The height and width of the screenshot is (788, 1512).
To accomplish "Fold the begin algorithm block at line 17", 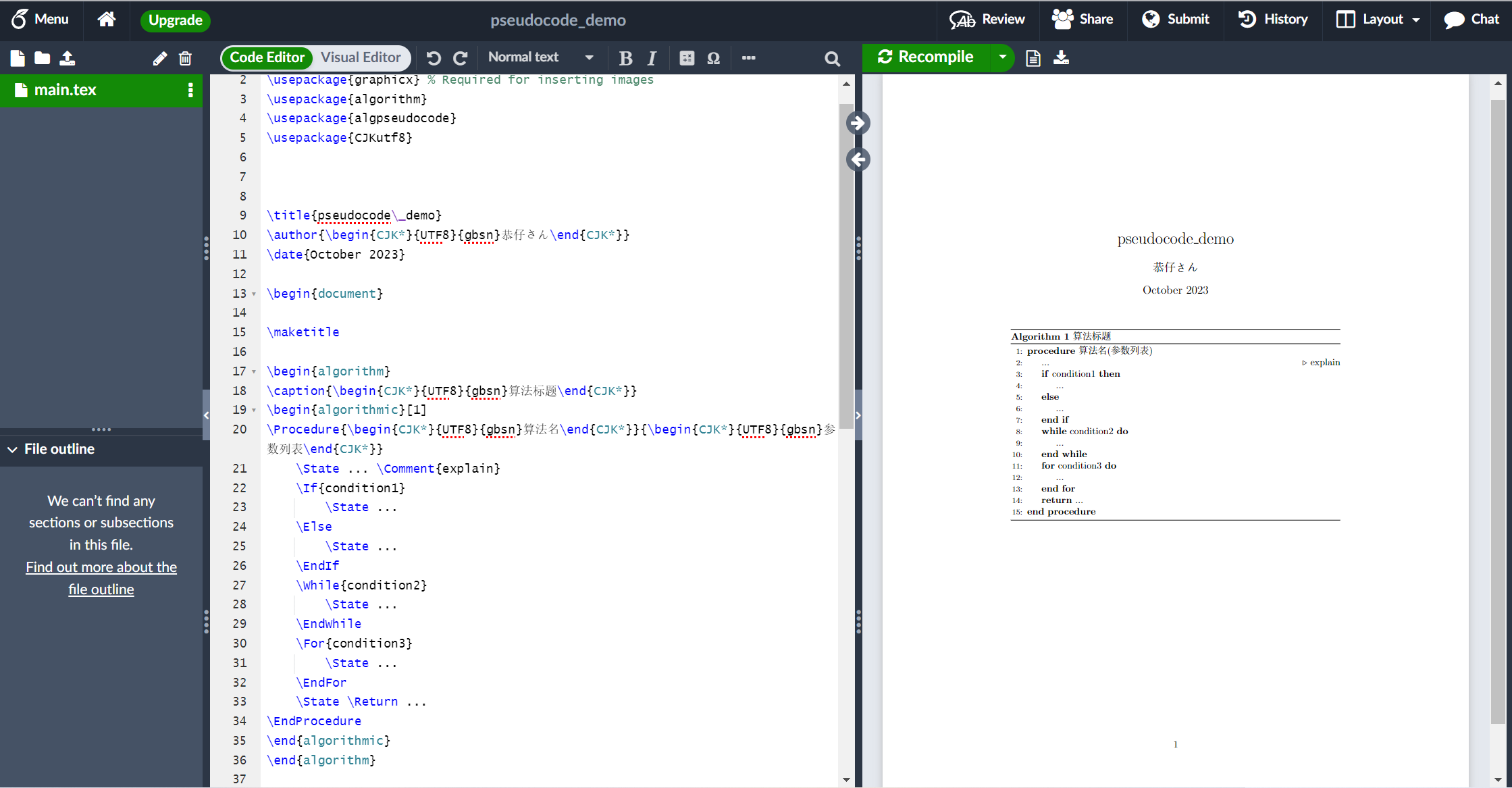I will [254, 371].
